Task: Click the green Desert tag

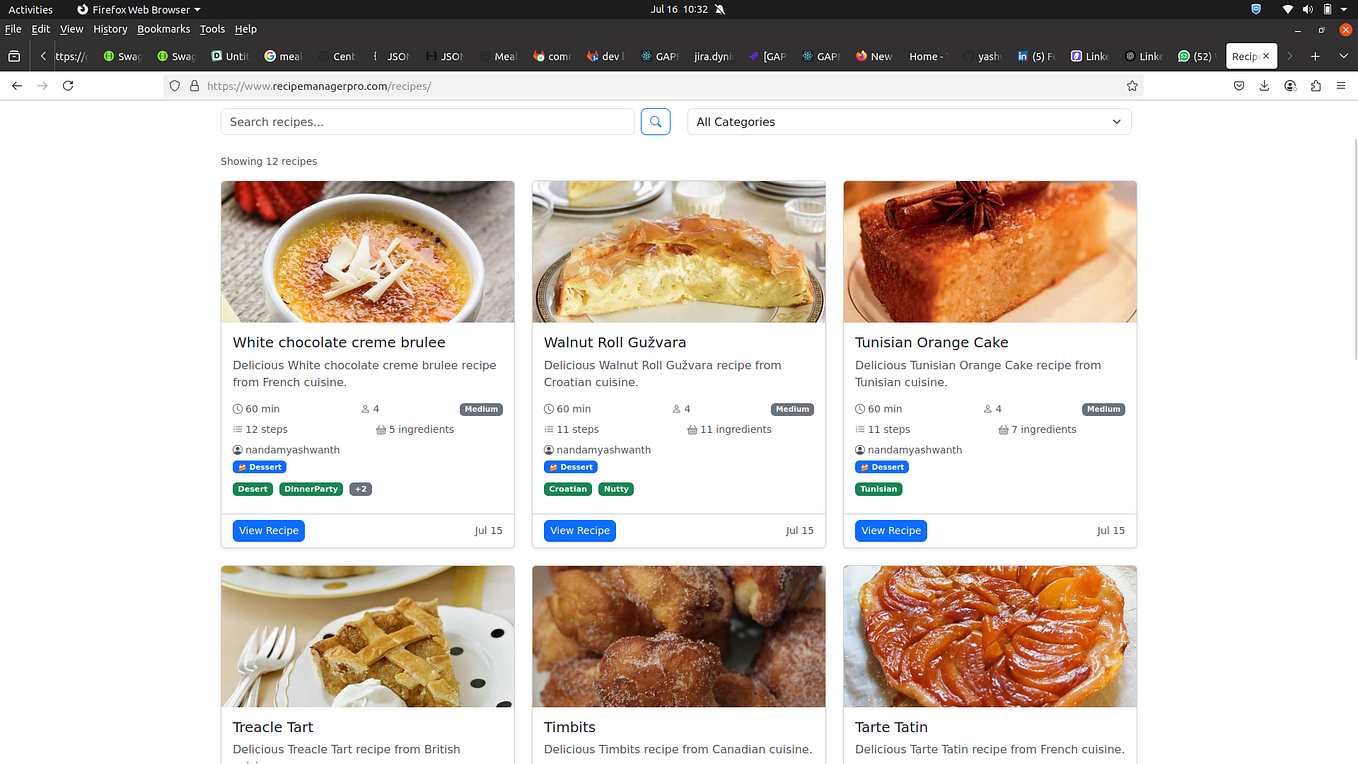Action: pos(253,489)
